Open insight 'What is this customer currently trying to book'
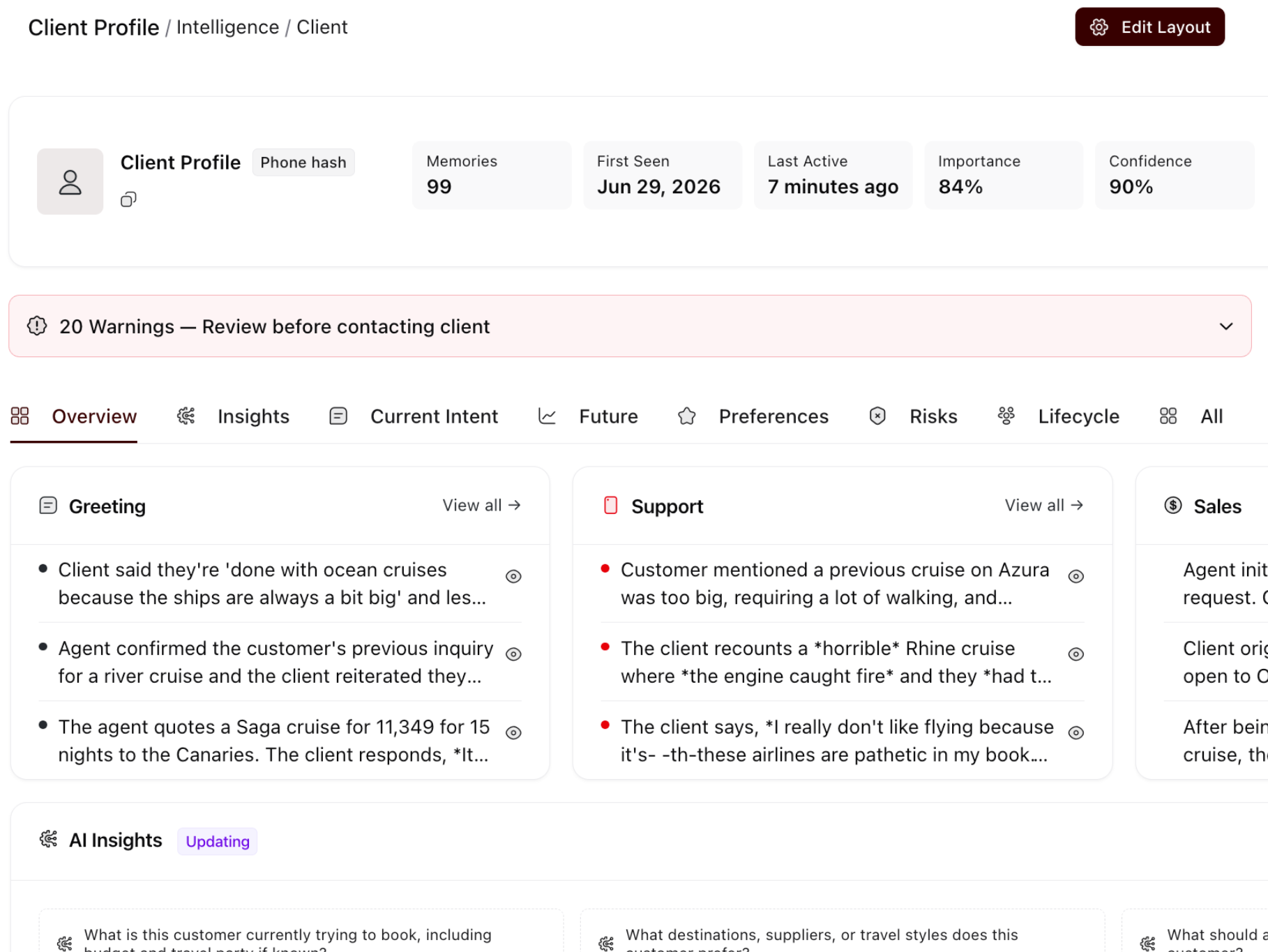 [301, 930]
